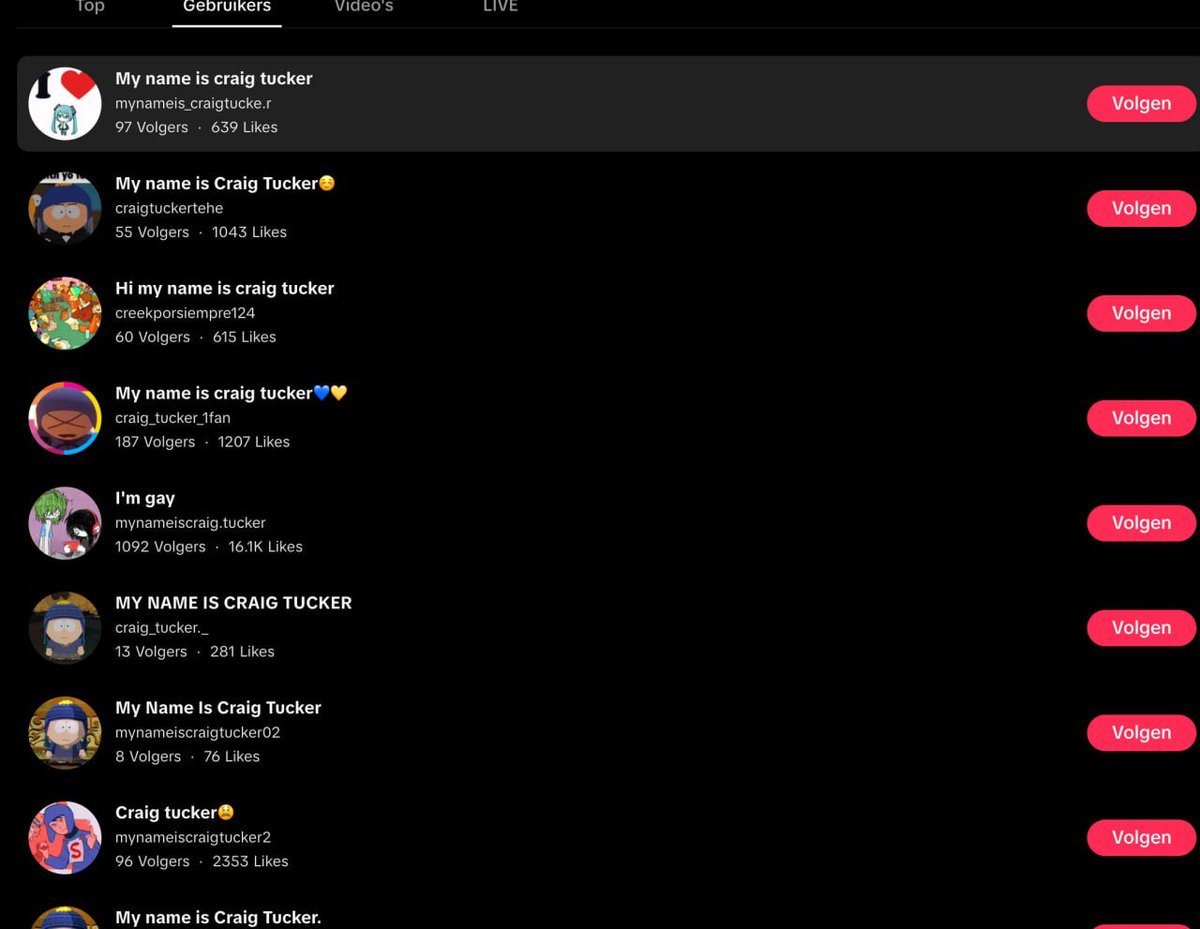Click username mynameiscraig.tucker

(190, 523)
